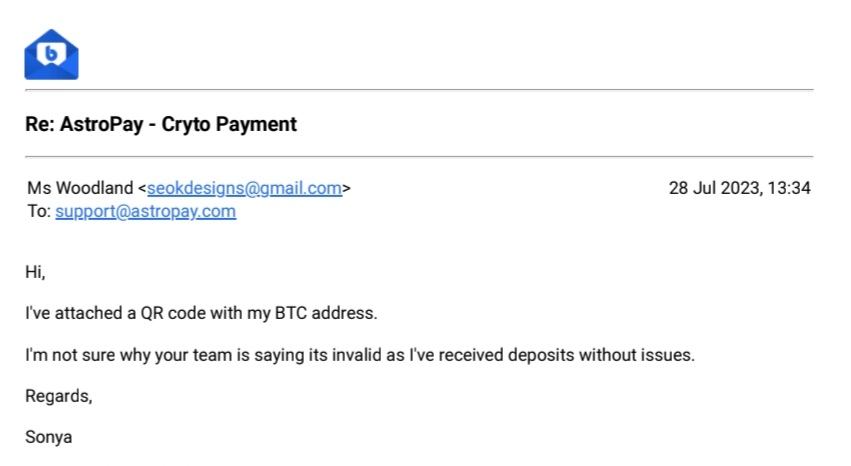Click the "Hi," greeting line
This screenshot has height=466, width=851.
[x=36, y=271]
